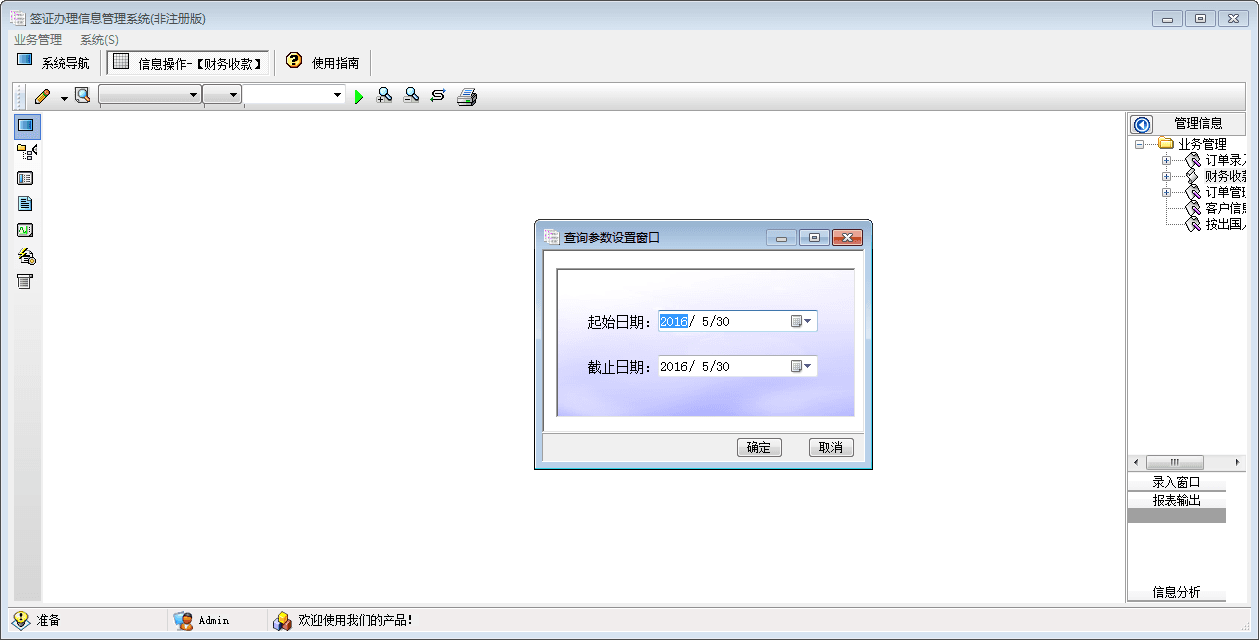The width and height of the screenshot is (1259, 640).
Task: Switch to the 系统导航 tab
Action: (x=54, y=63)
